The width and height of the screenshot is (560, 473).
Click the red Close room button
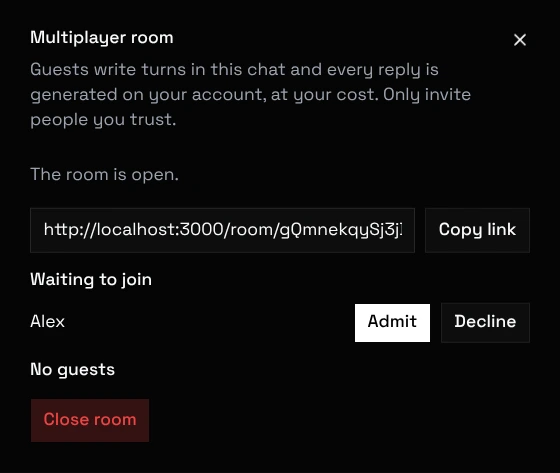(90, 420)
